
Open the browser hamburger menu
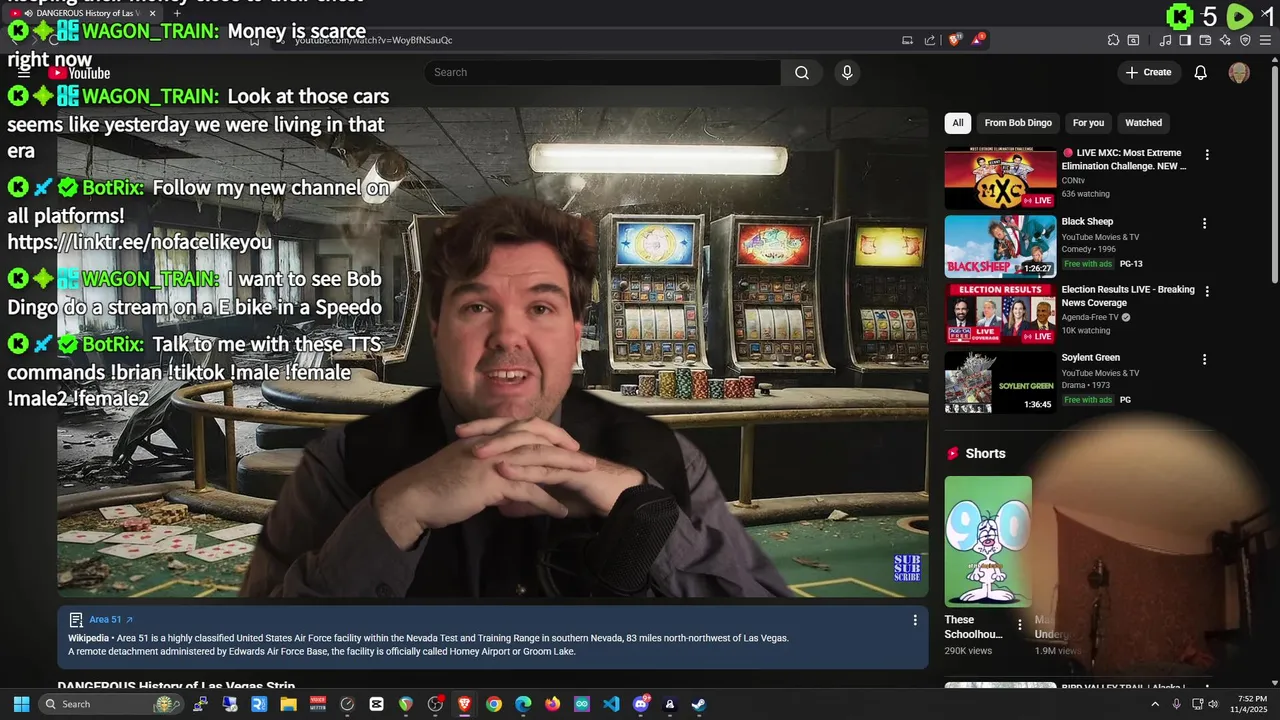tap(1265, 40)
